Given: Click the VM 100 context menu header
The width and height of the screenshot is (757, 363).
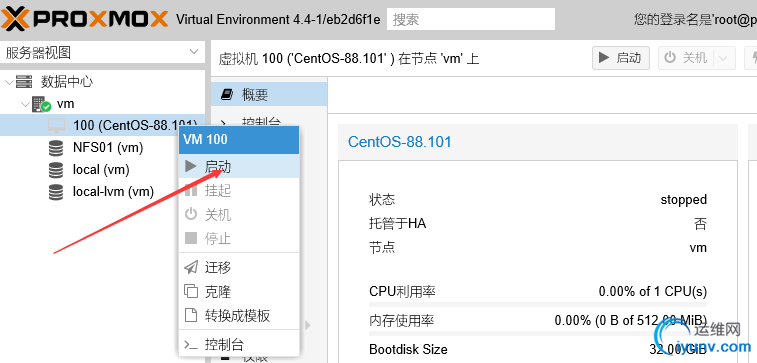Looking at the screenshot, I should (239, 140).
